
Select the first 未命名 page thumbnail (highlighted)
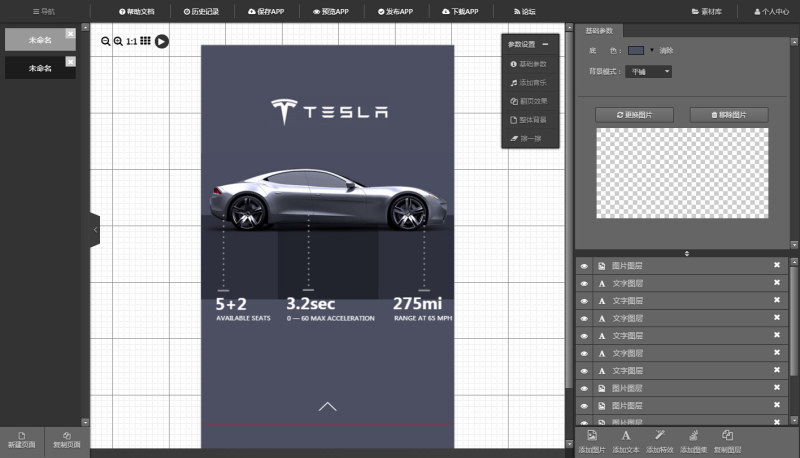pos(40,40)
